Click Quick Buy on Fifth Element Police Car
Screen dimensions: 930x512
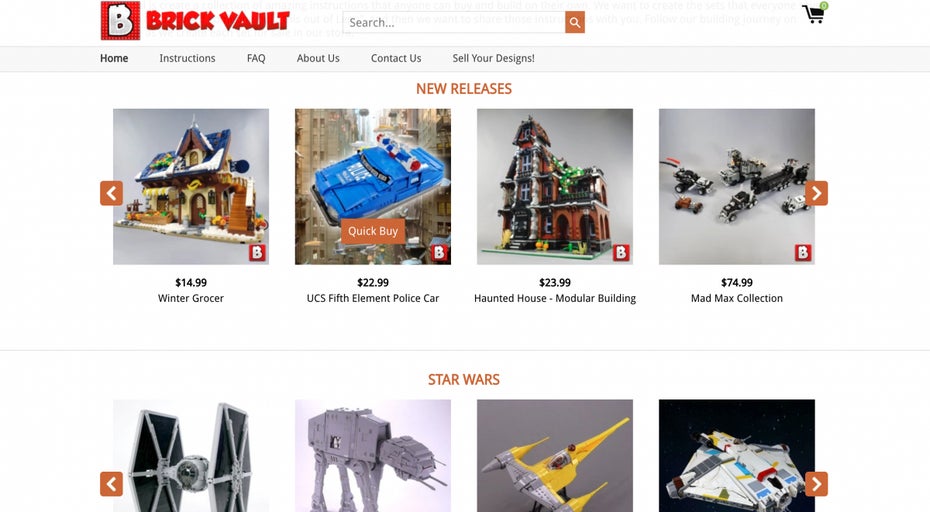pos(372,231)
